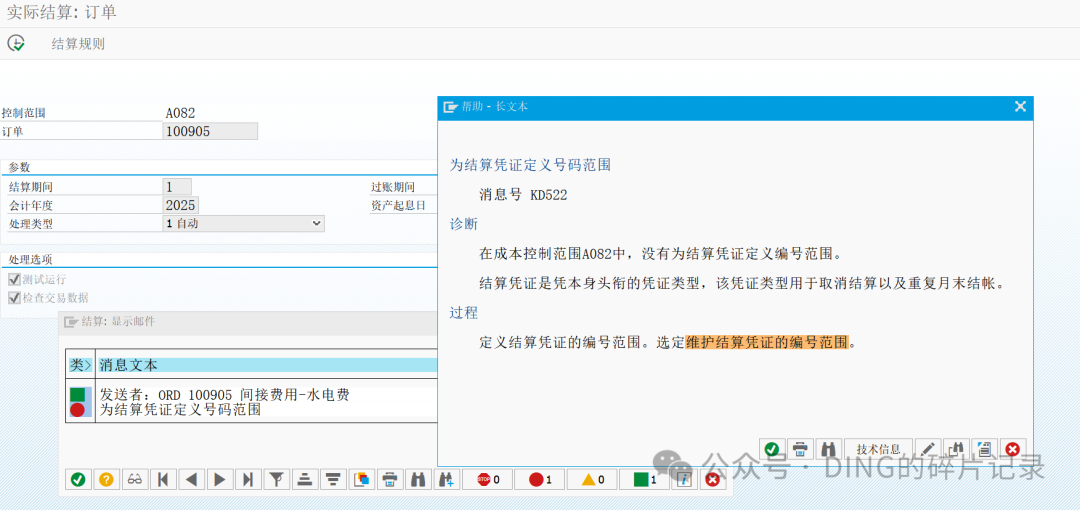
Task: Open 技术信息 technical information button
Action: pos(878,449)
